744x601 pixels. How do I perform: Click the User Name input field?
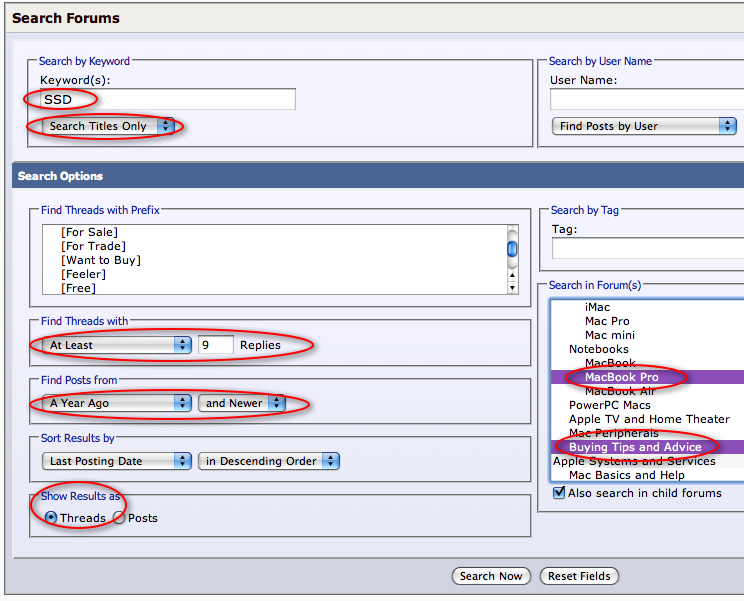tap(647, 99)
